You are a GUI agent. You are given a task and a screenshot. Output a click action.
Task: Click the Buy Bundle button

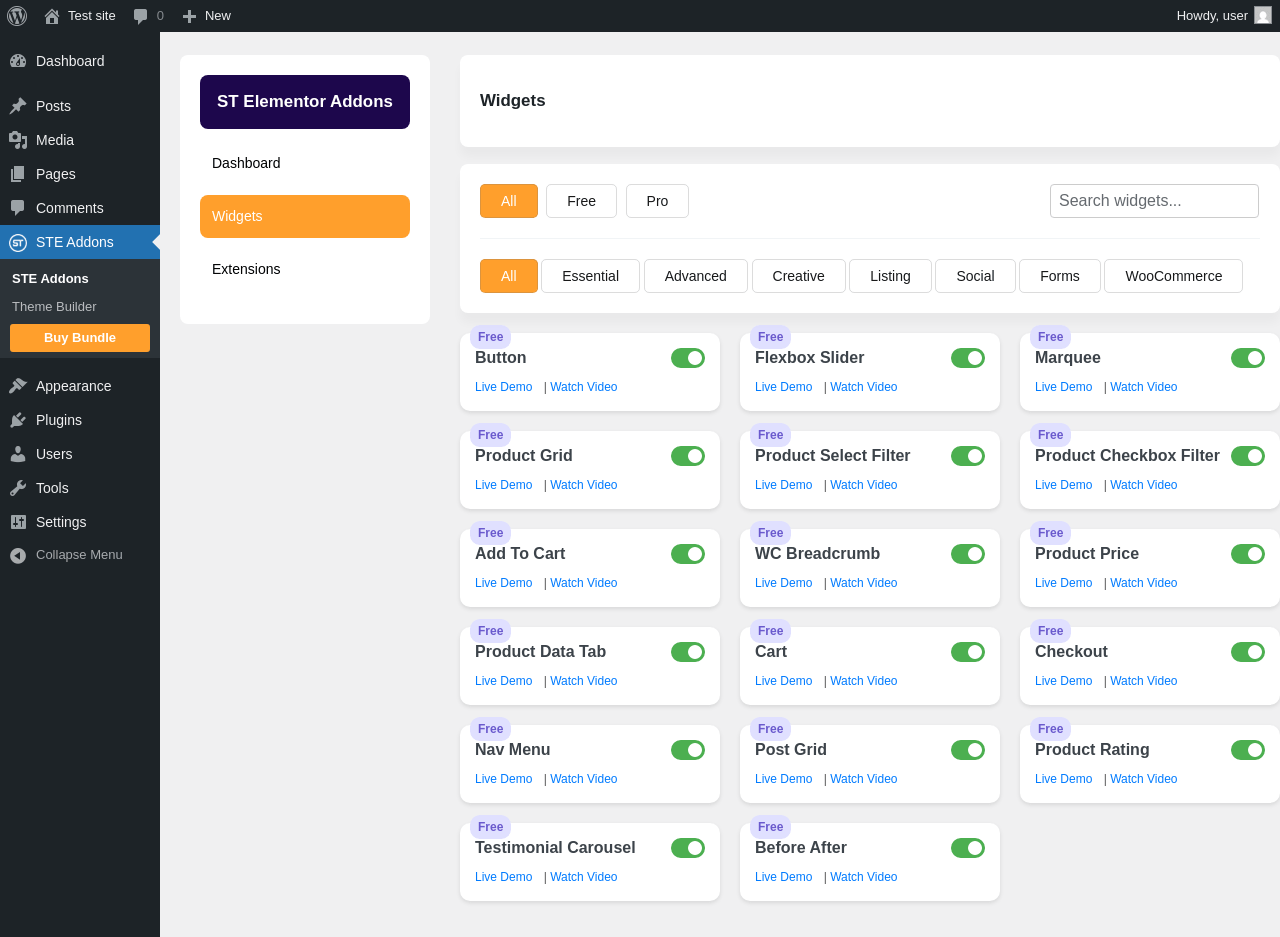point(80,338)
